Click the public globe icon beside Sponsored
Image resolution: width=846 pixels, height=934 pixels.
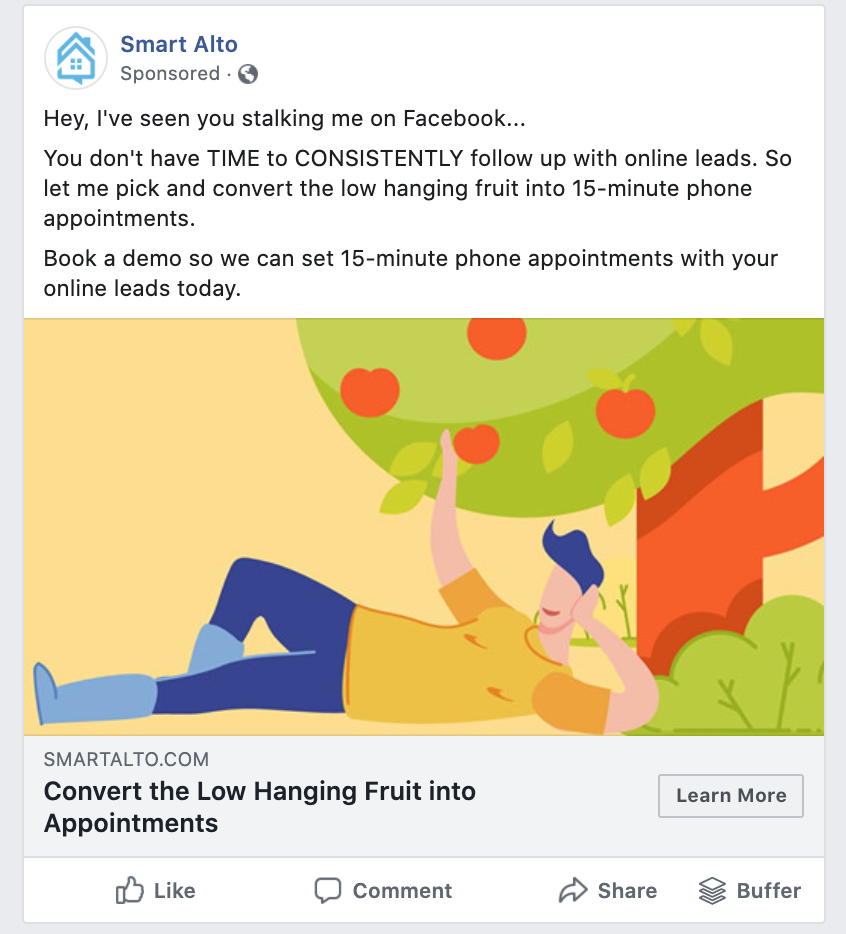pos(248,74)
